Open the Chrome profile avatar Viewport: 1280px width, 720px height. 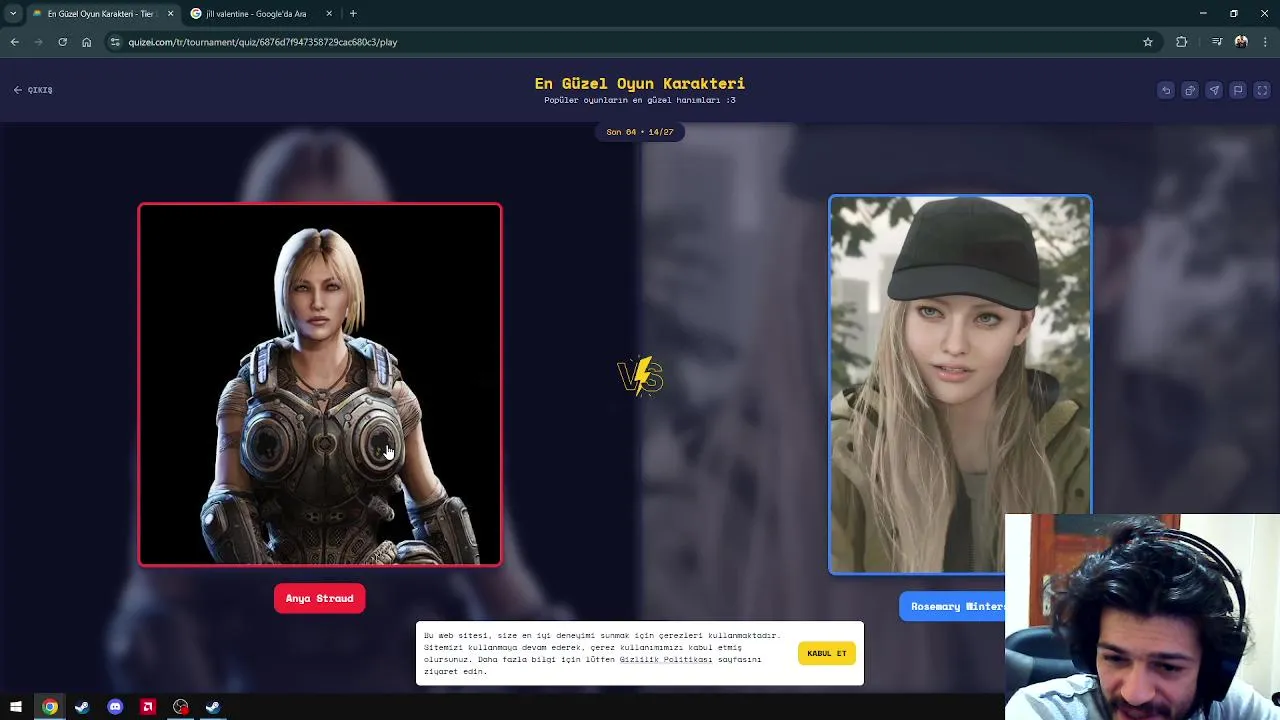tap(1241, 42)
